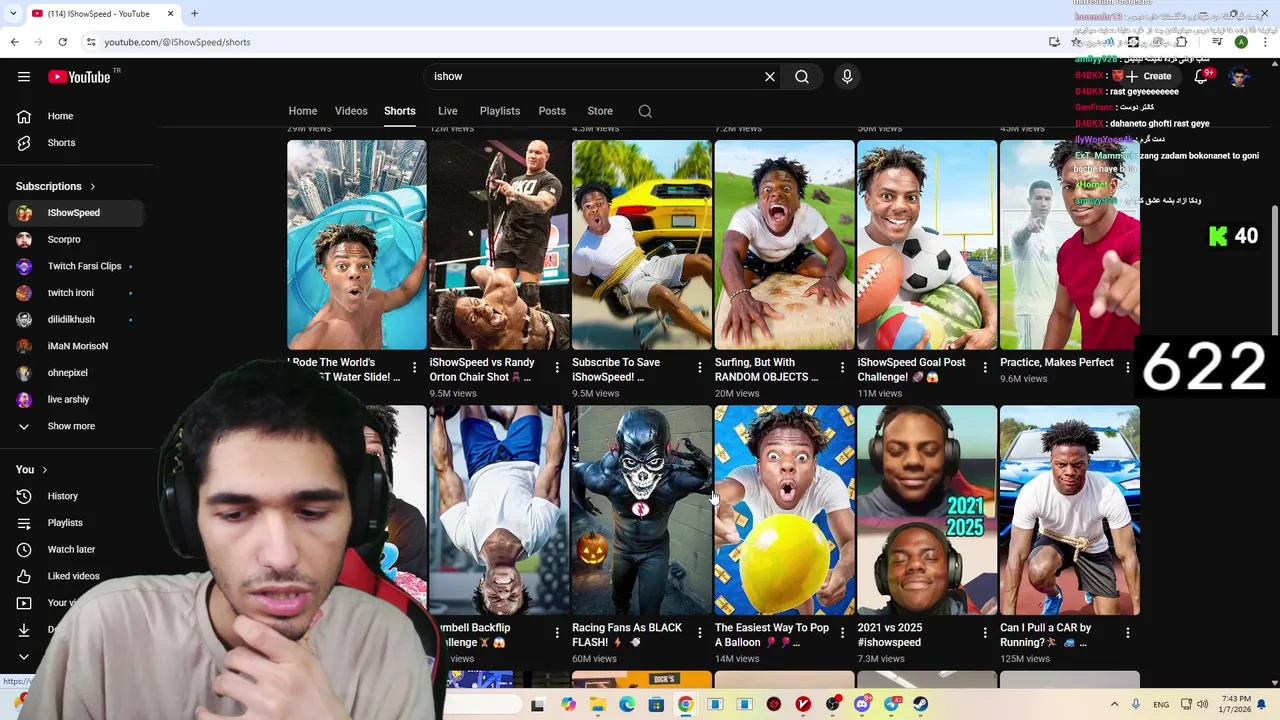Click the browser address bar URL
Screen dimensions: 1280x720
[x=178, y=42]
